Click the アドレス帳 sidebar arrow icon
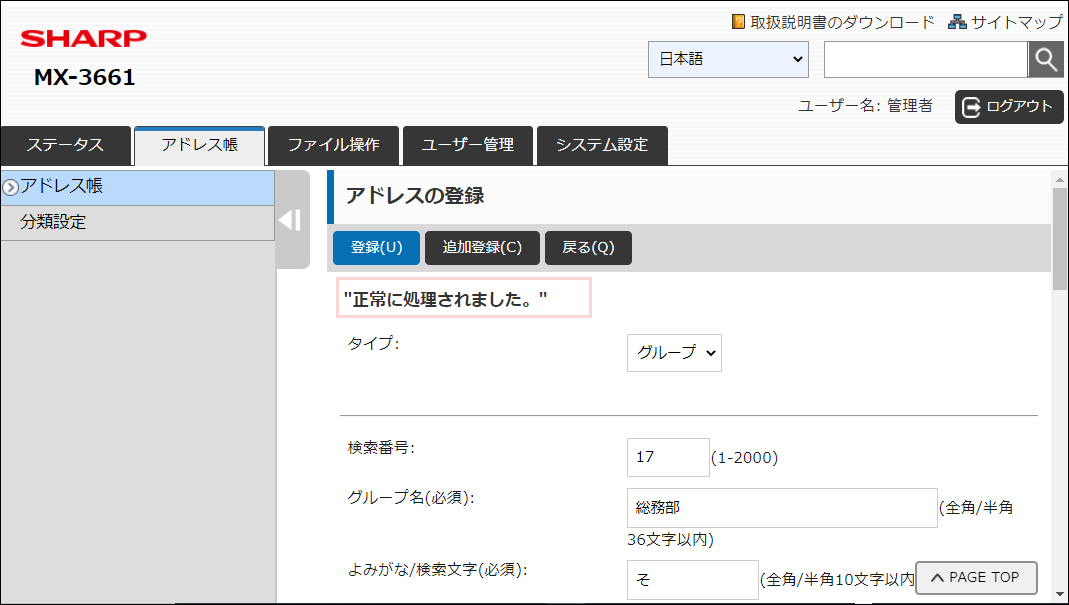 (10, 188)
